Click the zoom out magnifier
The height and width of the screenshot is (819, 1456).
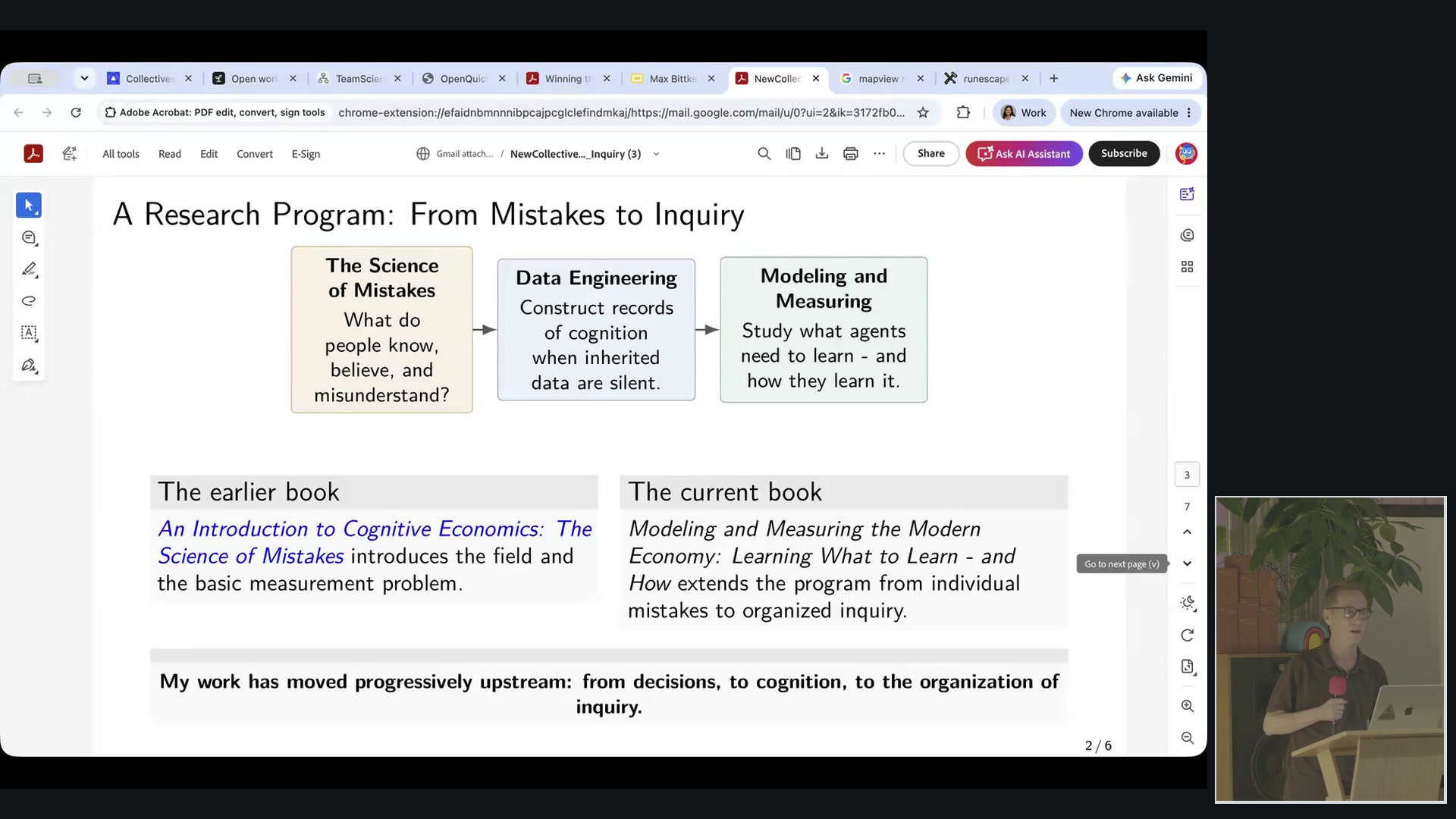click(1188, 738)
